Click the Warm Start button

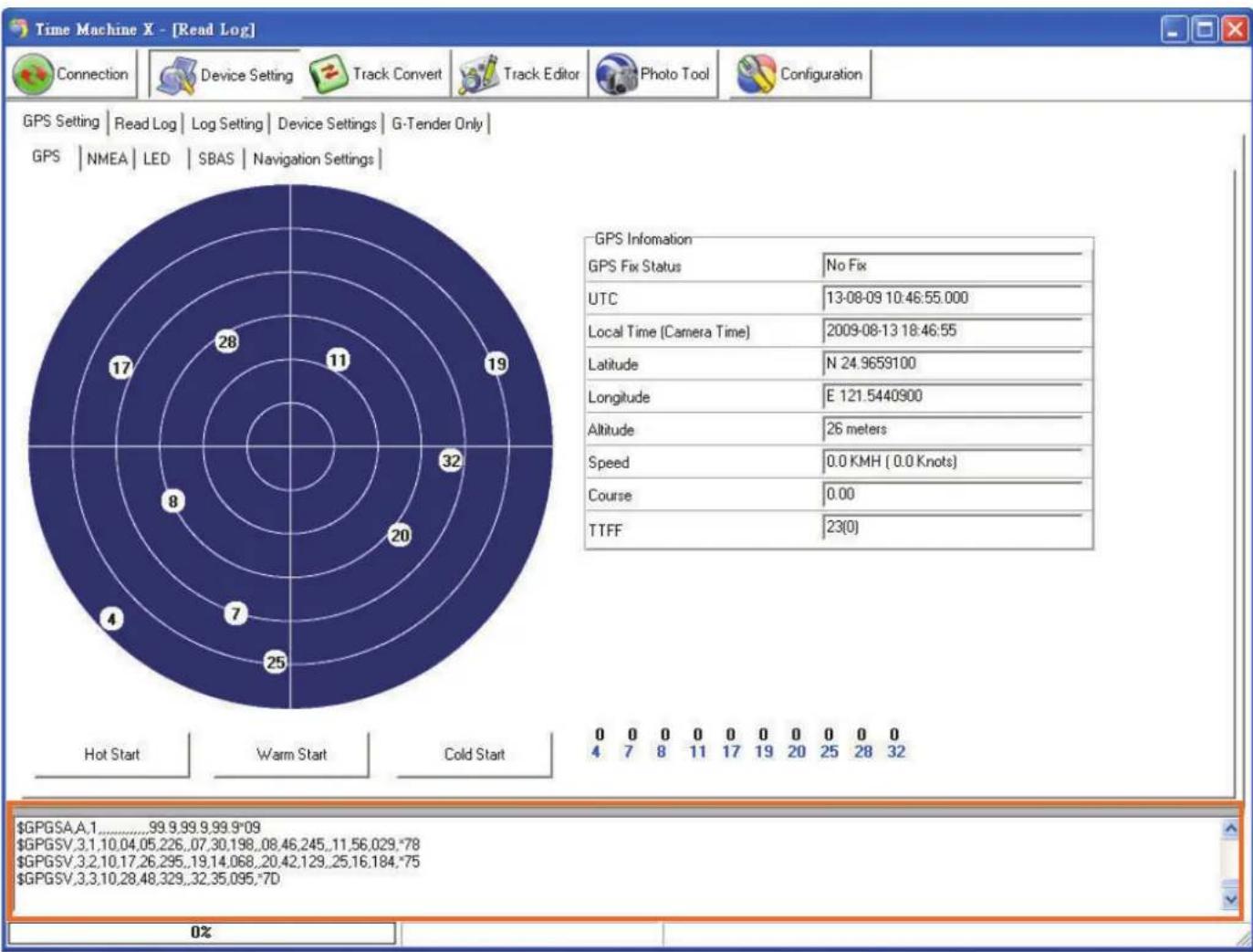(291, 754)
